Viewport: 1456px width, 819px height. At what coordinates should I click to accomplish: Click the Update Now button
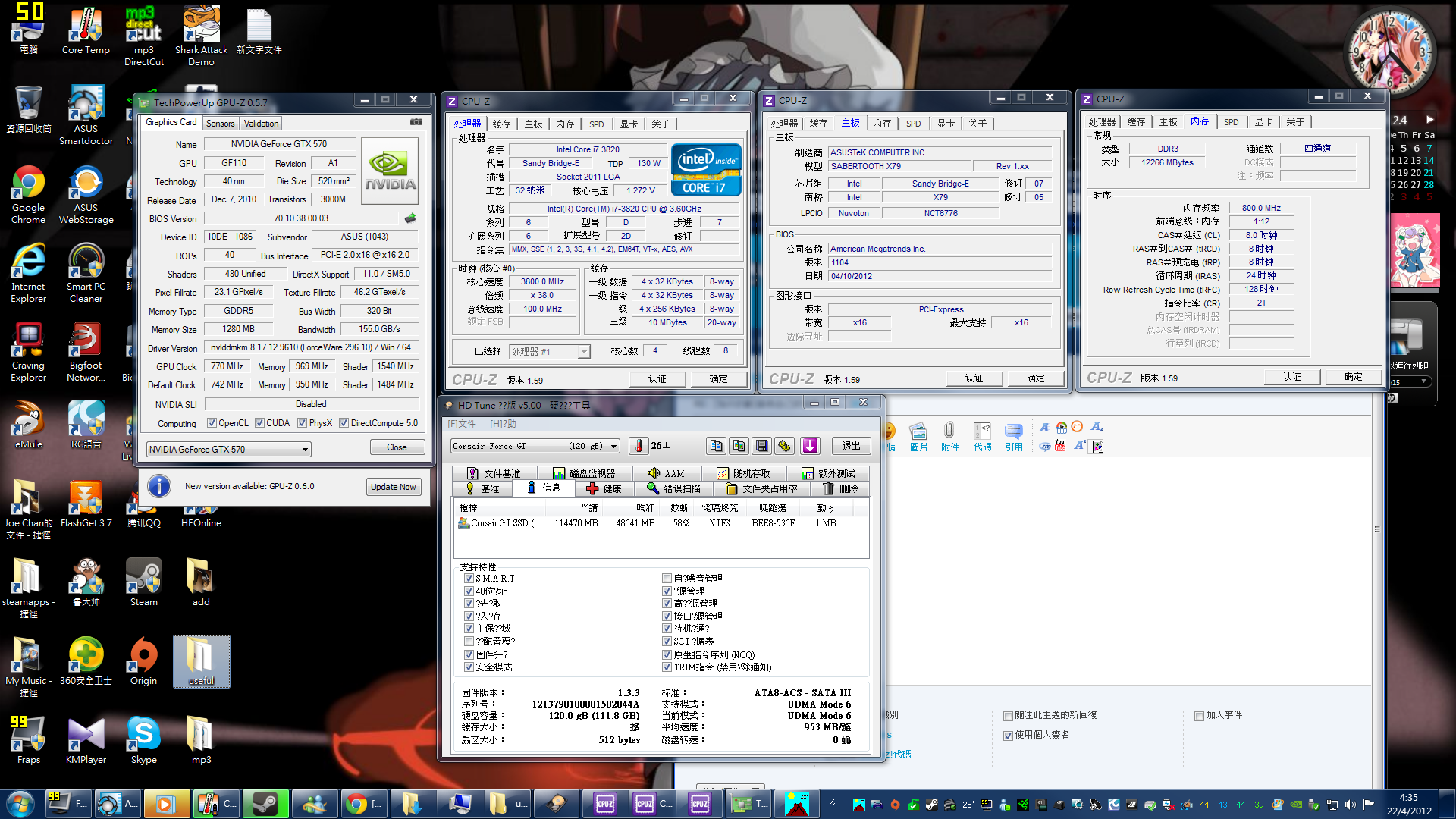click(x=394, y=487)
